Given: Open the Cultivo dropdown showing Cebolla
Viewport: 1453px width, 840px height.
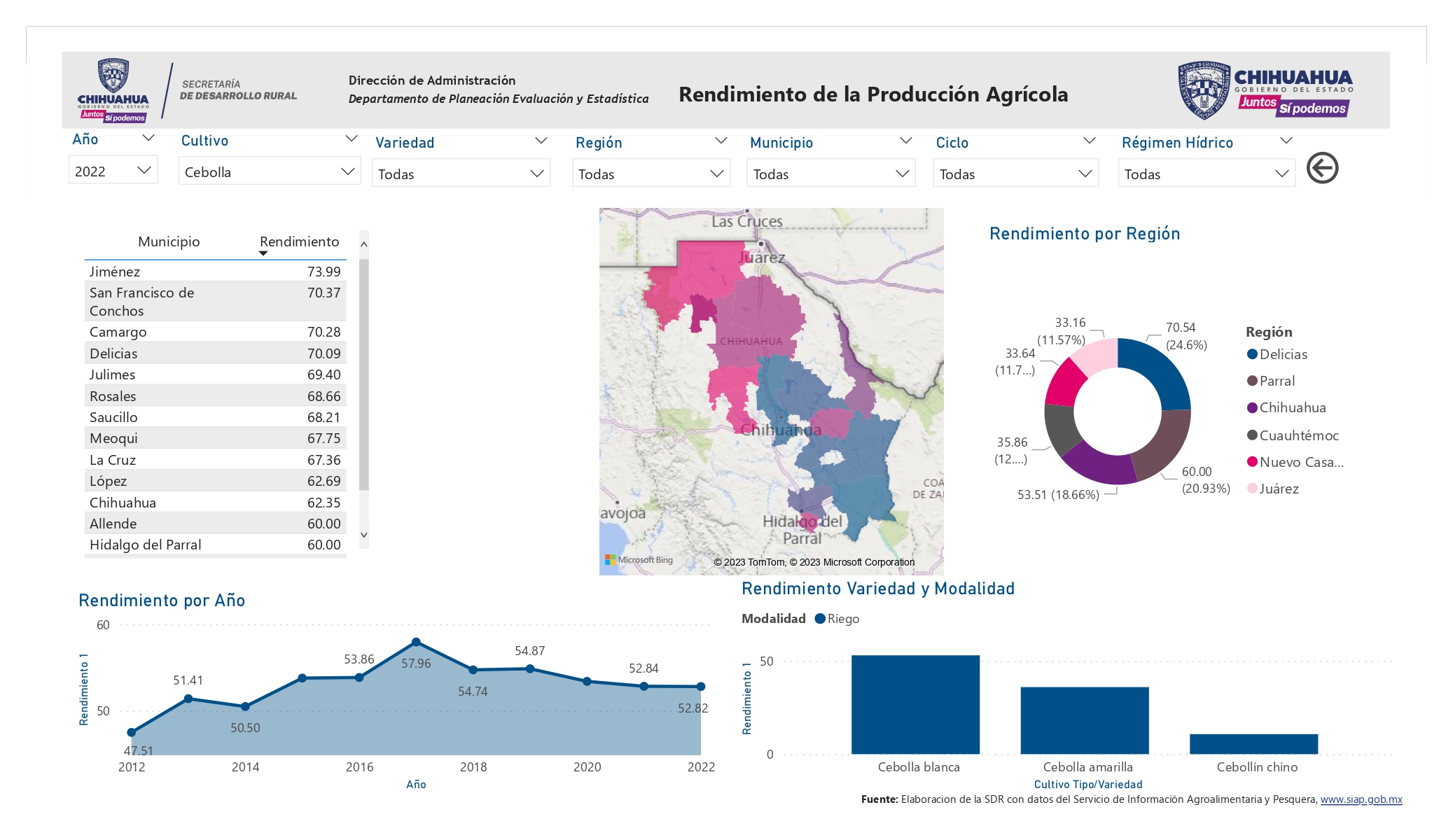Looking at the screenshot, I should (270, 171).
